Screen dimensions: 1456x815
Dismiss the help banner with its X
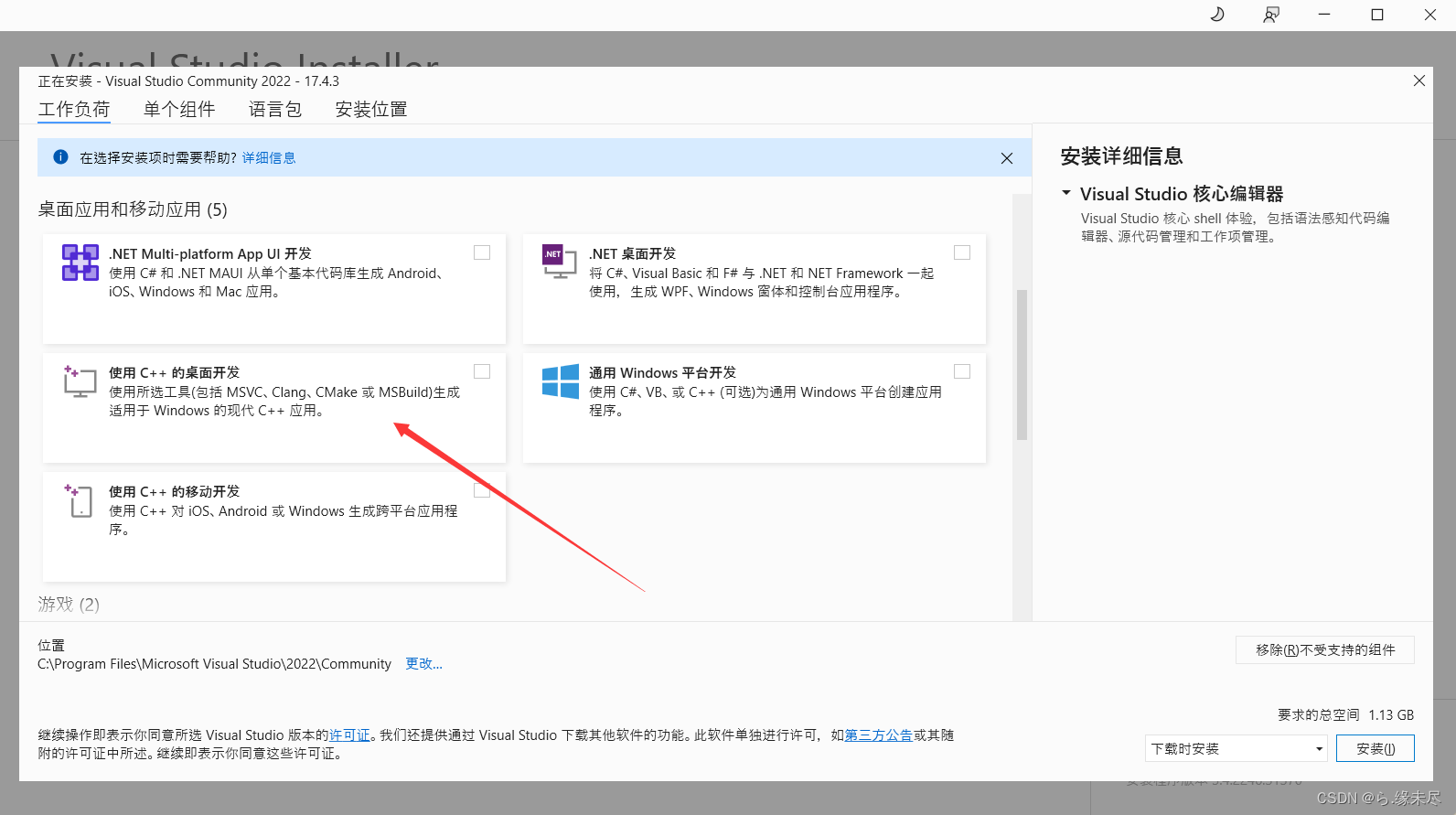1007,158
